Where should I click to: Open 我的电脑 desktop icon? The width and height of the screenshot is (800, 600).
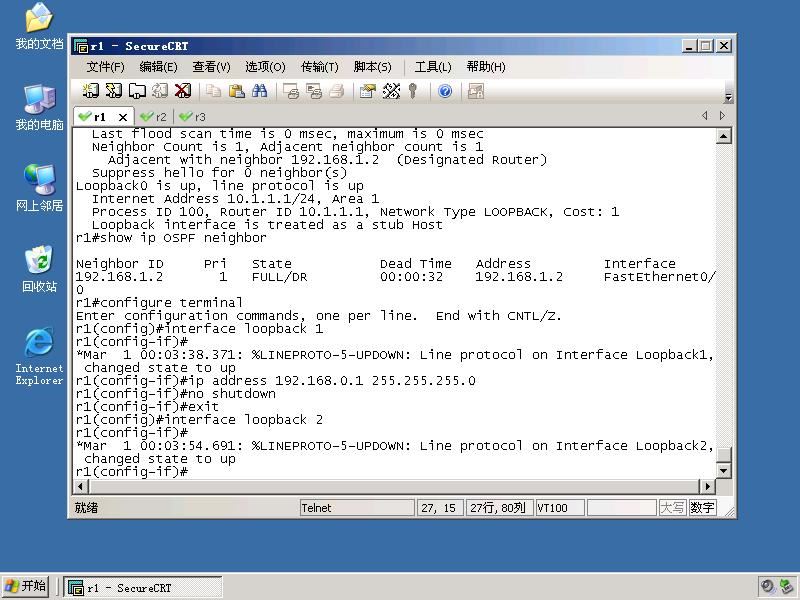coord(39,108)
